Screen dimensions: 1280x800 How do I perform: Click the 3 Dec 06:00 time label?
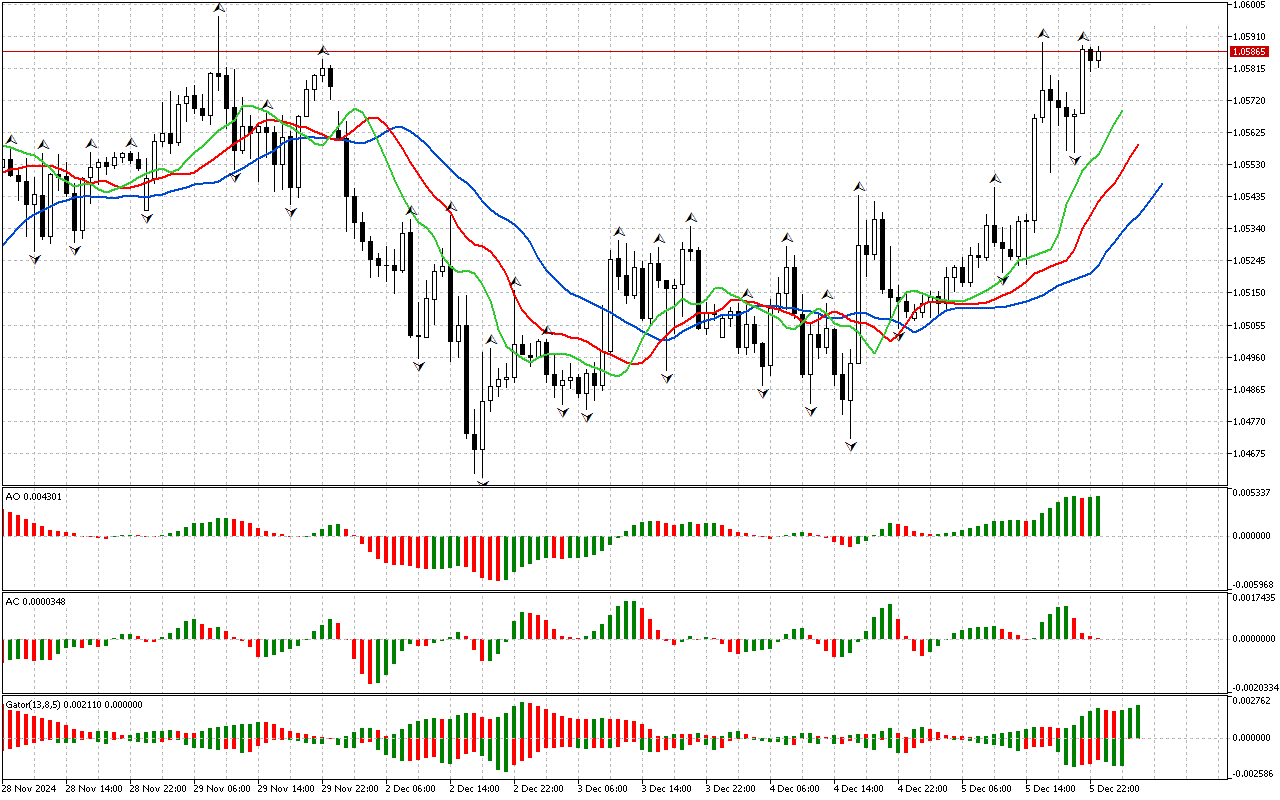(x=602, y=789)
